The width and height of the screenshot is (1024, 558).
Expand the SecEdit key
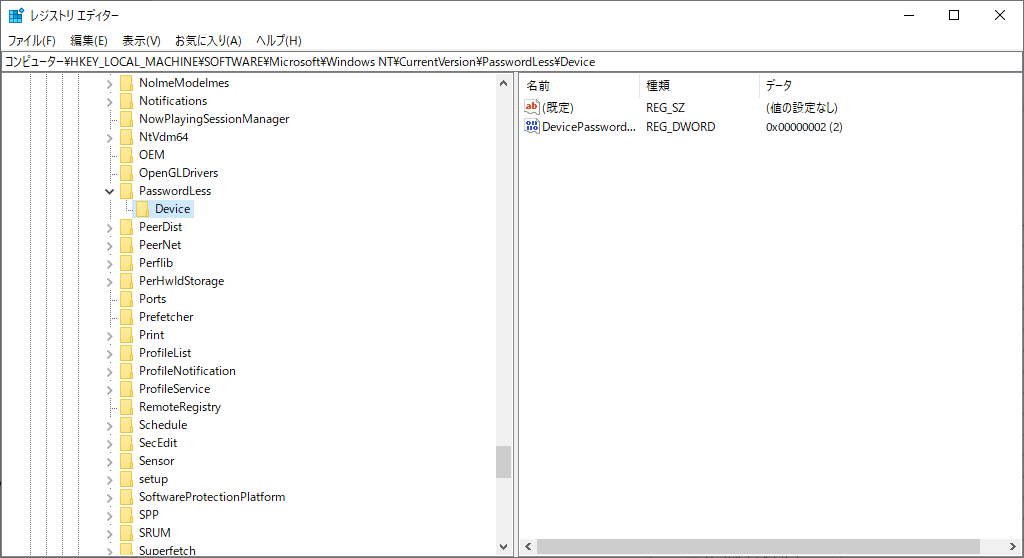click(x=110, y=444)
